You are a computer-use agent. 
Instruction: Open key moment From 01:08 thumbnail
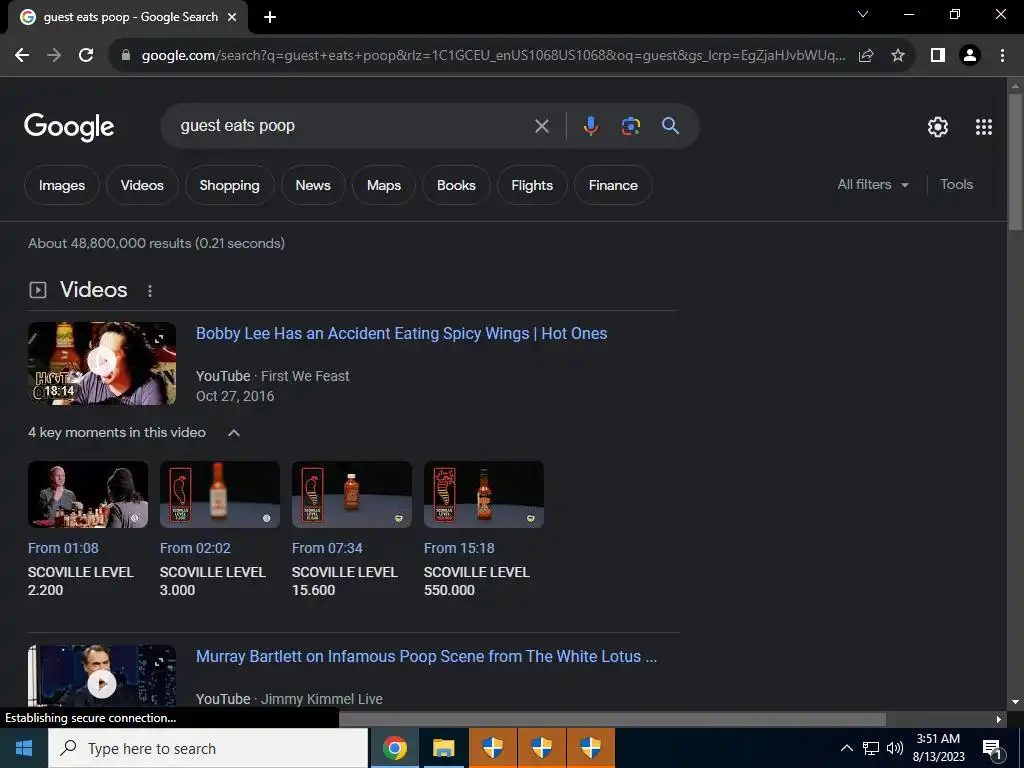pyautogui.click(x=88, y=494)
